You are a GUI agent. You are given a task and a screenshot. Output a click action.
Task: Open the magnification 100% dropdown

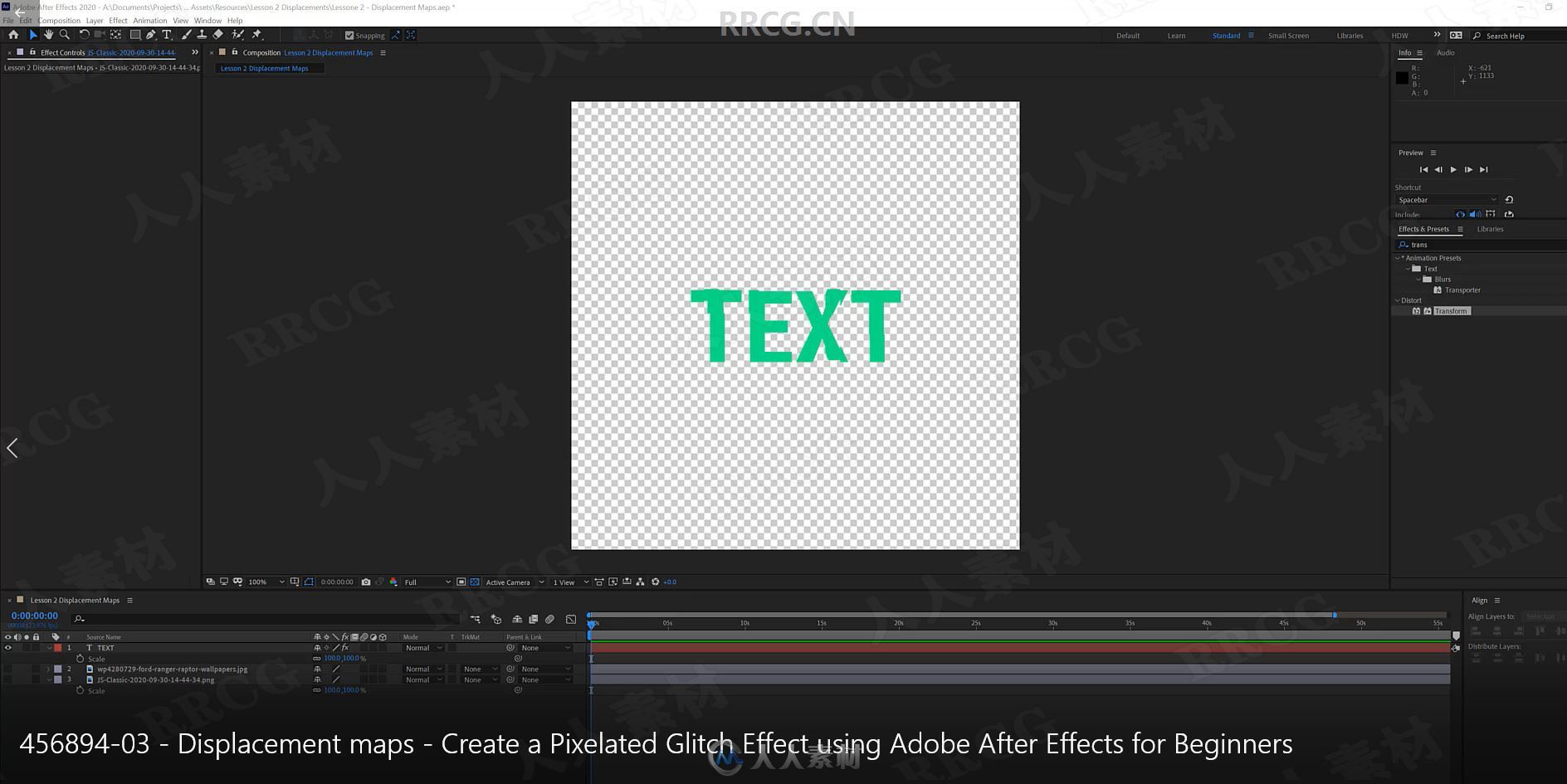[x=266, y=582]
